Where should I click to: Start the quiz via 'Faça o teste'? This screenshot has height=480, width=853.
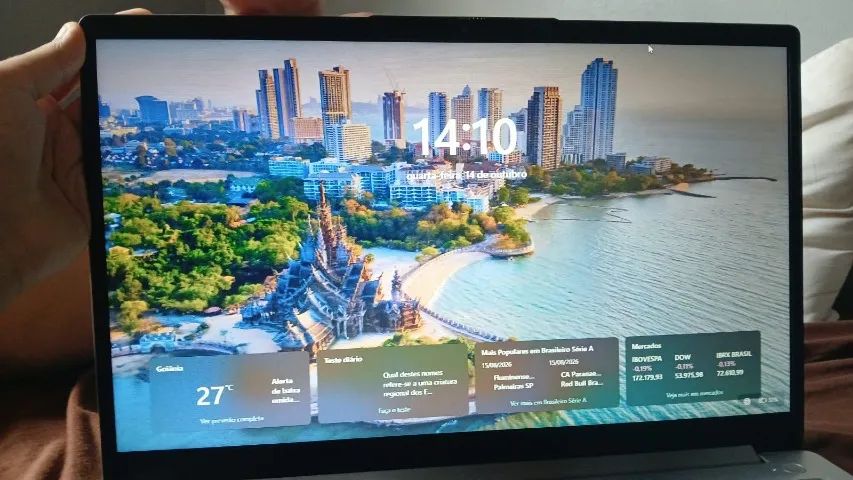394,410
